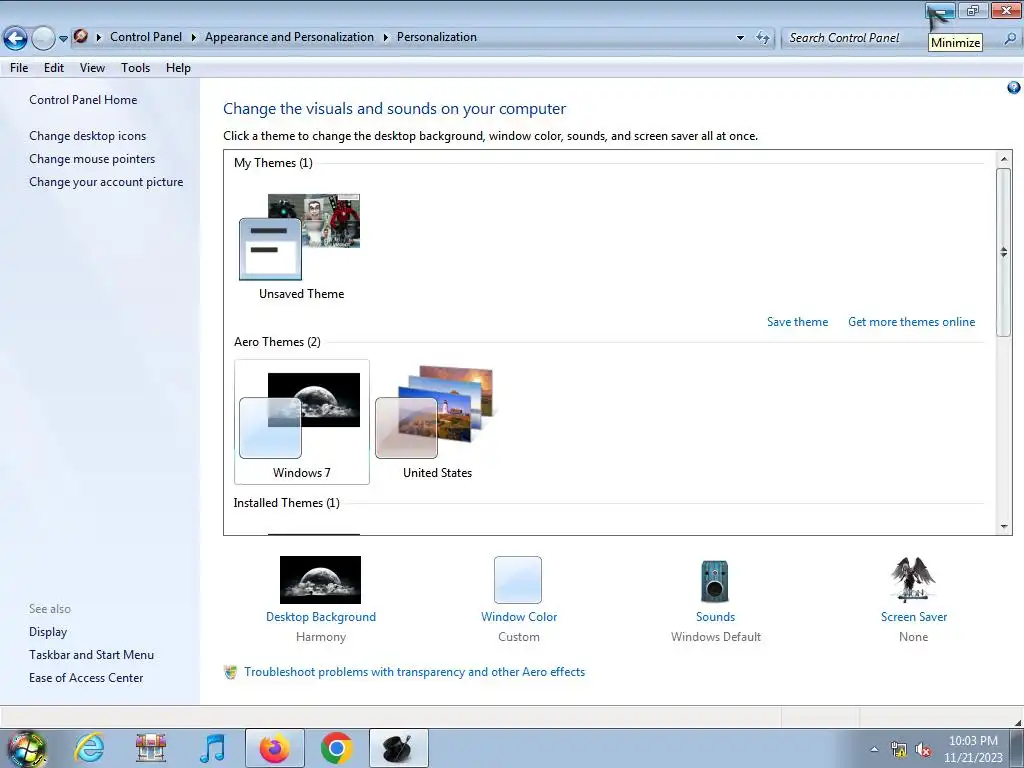
Task: Click the window resize grip icon
Action: [x=1017, y=722]
